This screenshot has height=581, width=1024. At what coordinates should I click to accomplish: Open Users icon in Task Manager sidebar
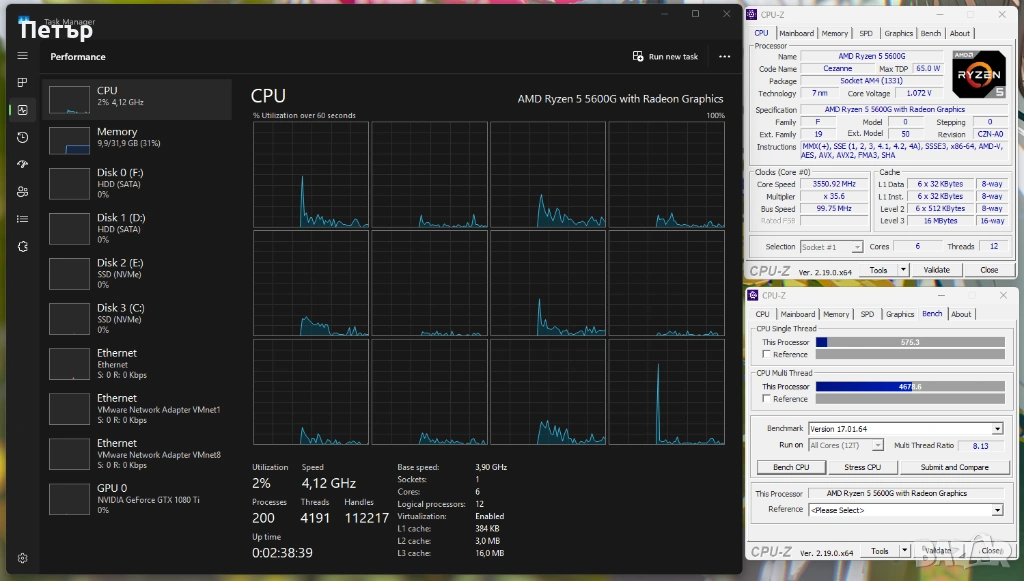click(x=23, y=191)
